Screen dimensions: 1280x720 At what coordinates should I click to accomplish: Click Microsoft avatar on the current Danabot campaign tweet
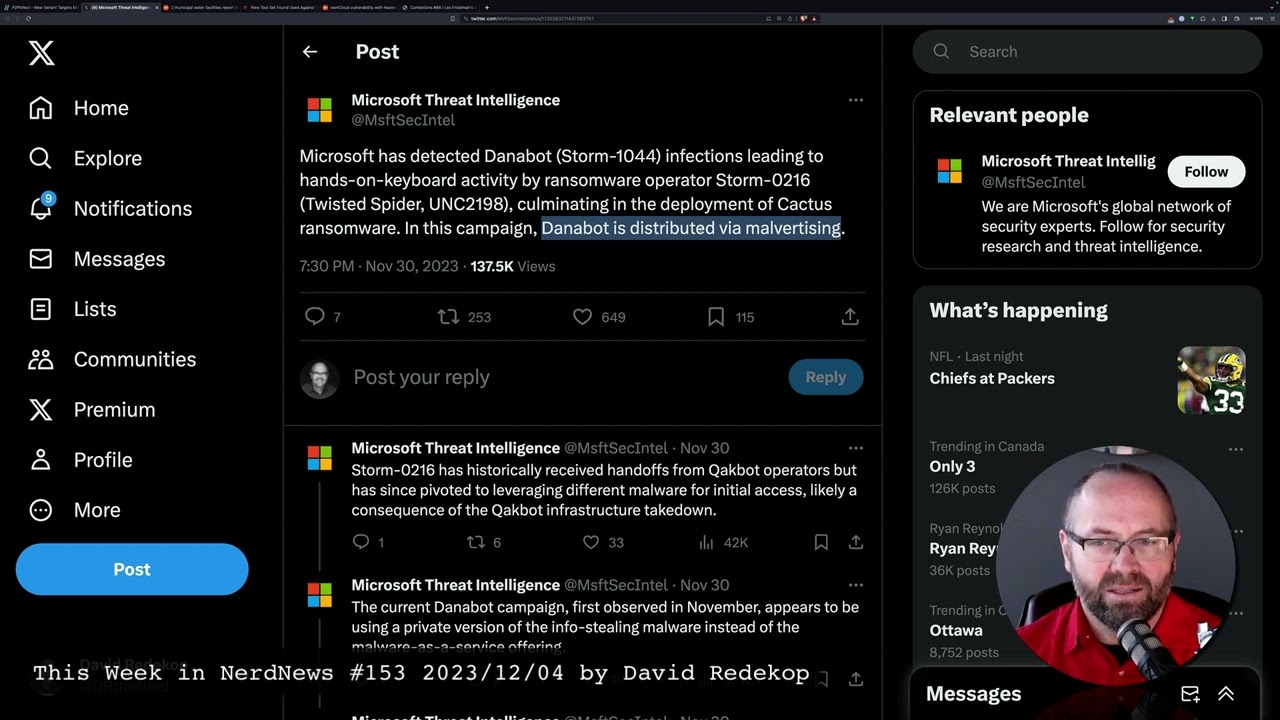(x=320, y=595)
